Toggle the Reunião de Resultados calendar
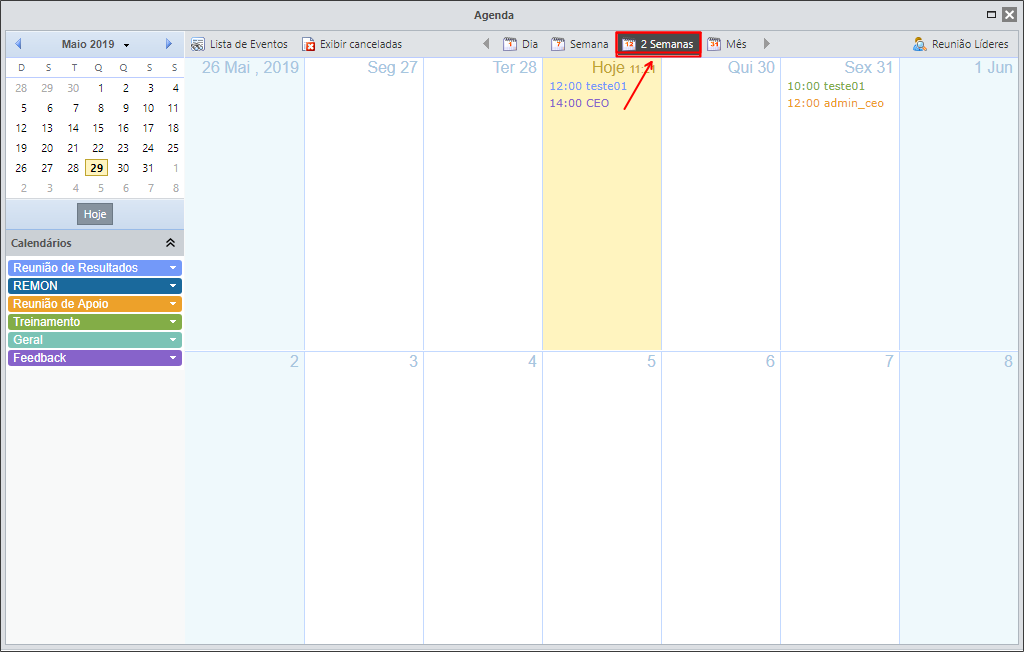Screen dimensions: 1024x652 point(95,268)
